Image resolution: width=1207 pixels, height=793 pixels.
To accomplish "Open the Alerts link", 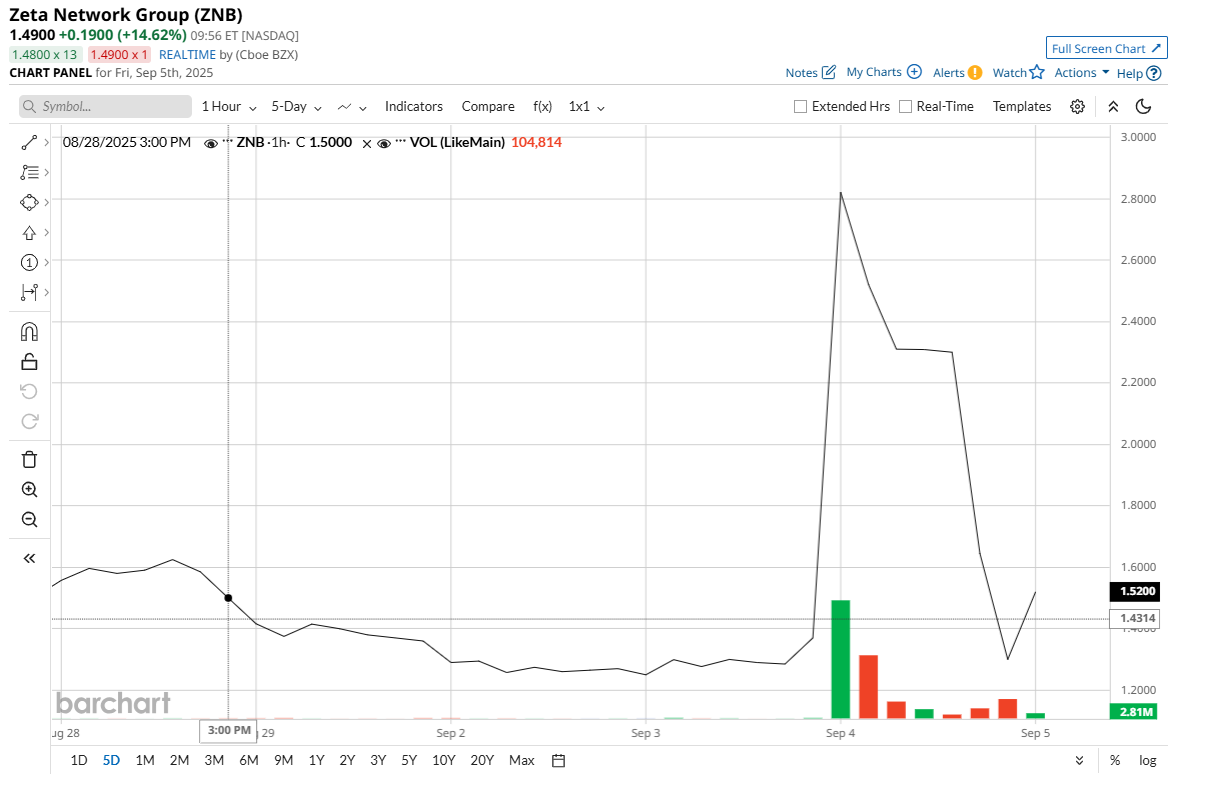I will pos(949,72).
